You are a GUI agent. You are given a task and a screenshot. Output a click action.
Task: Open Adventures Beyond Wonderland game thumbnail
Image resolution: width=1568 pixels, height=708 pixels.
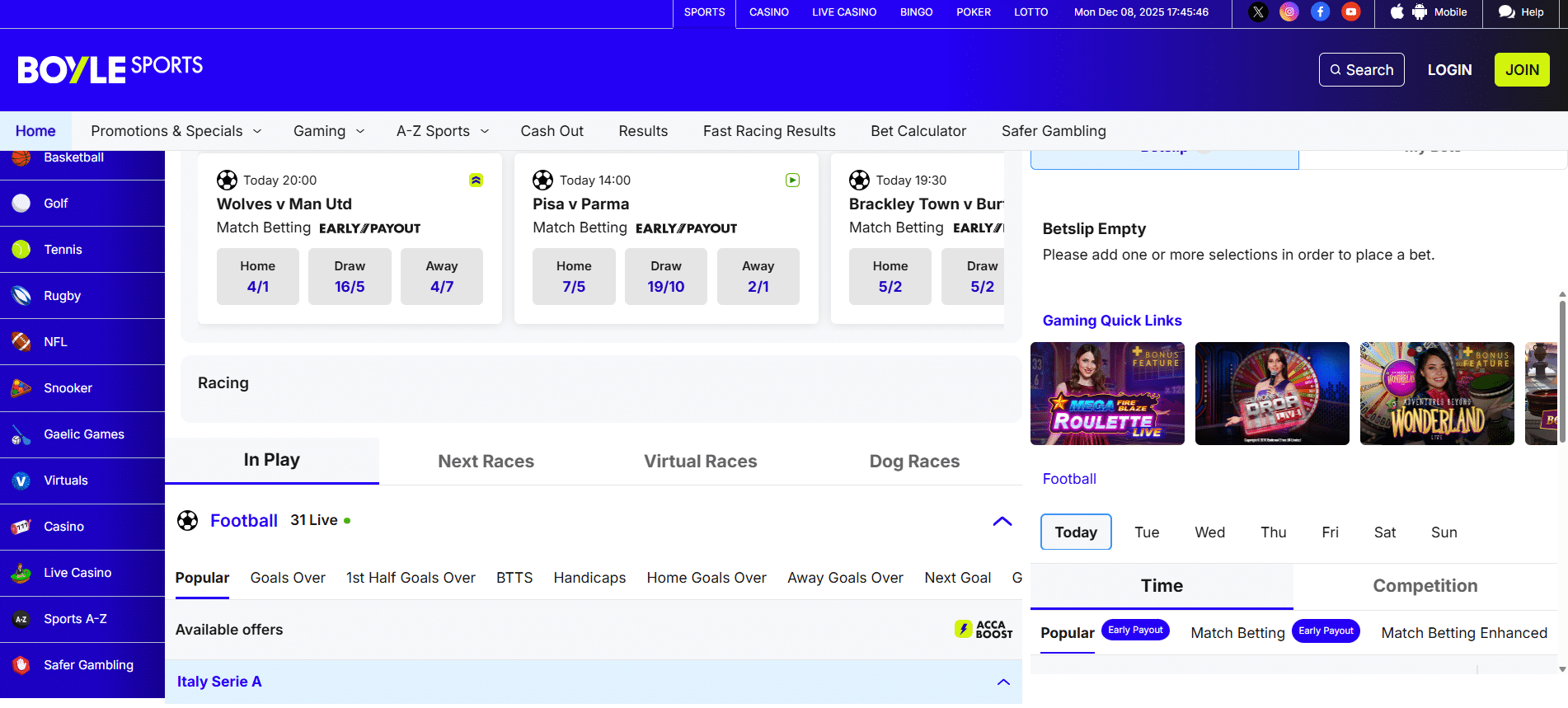coord(1437,393)
